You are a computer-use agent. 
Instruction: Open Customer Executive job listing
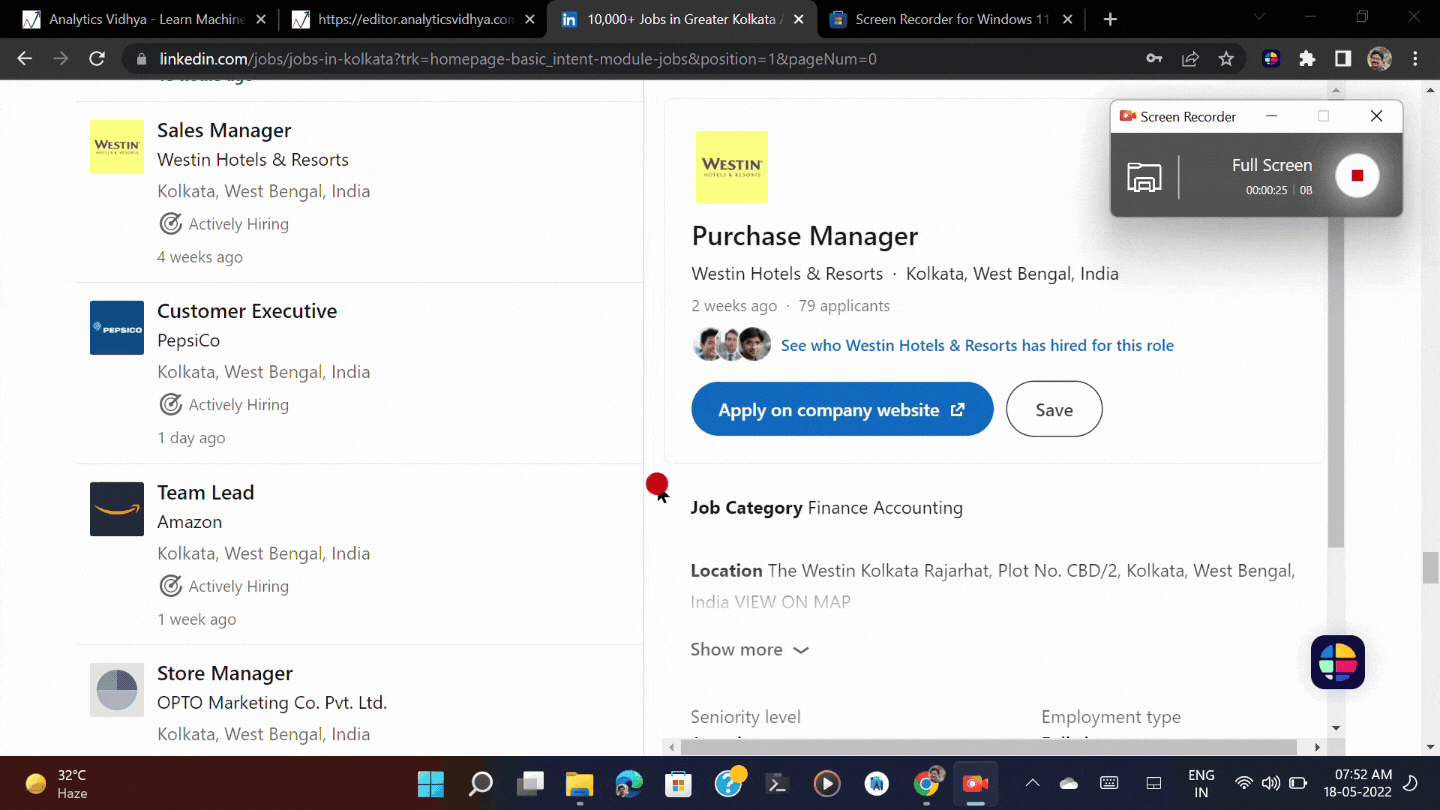click(247, 311)
